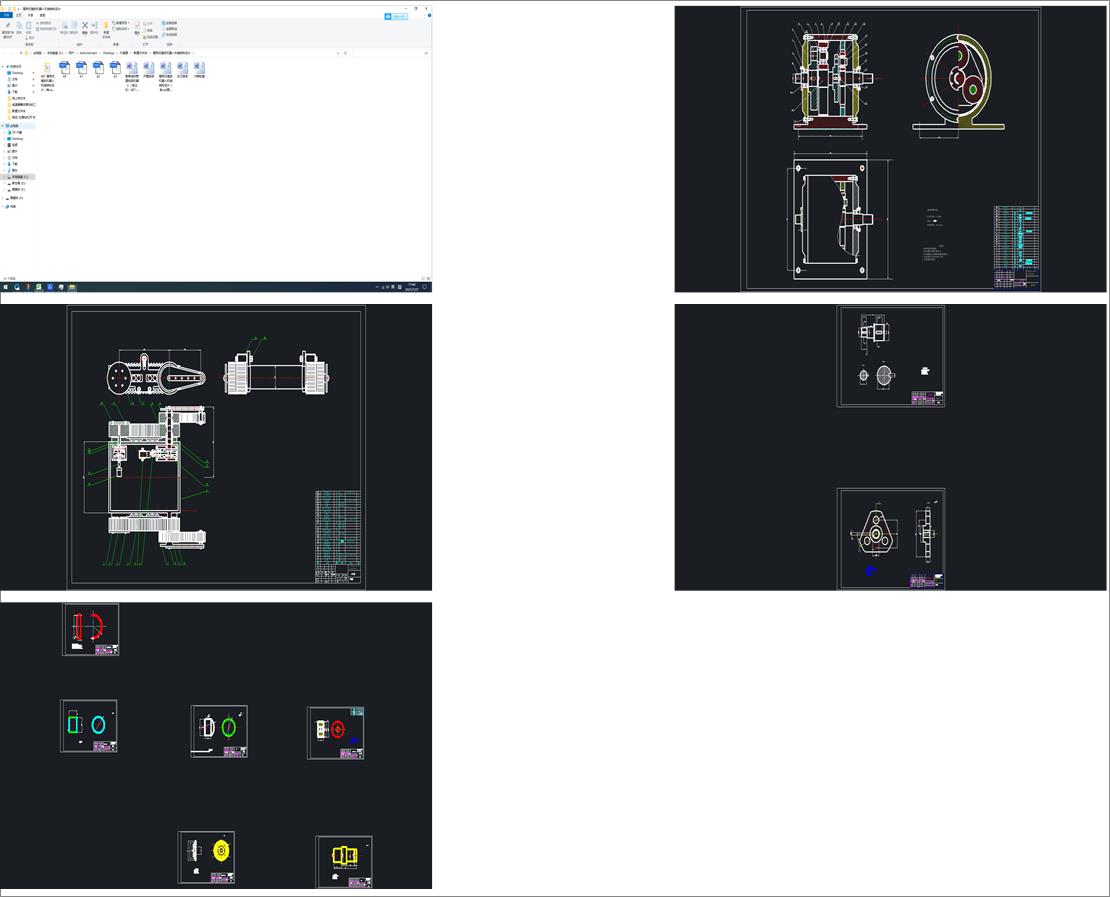The width and height of the screenshot is (1110, 897).
Task: Choose Select none in the ribbon
Action: [169, 29]
